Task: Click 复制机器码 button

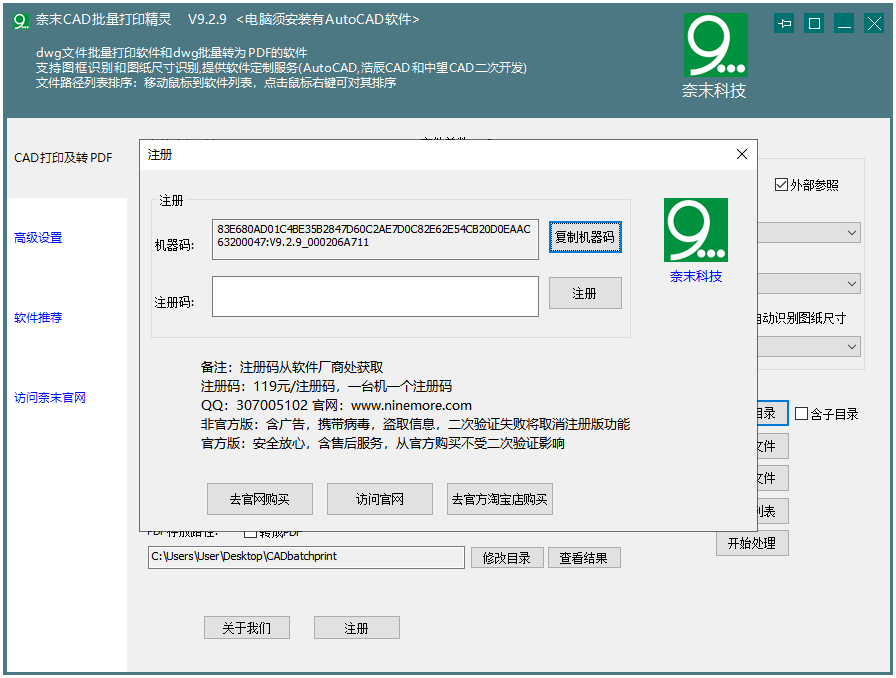Action: click(585, 237)
